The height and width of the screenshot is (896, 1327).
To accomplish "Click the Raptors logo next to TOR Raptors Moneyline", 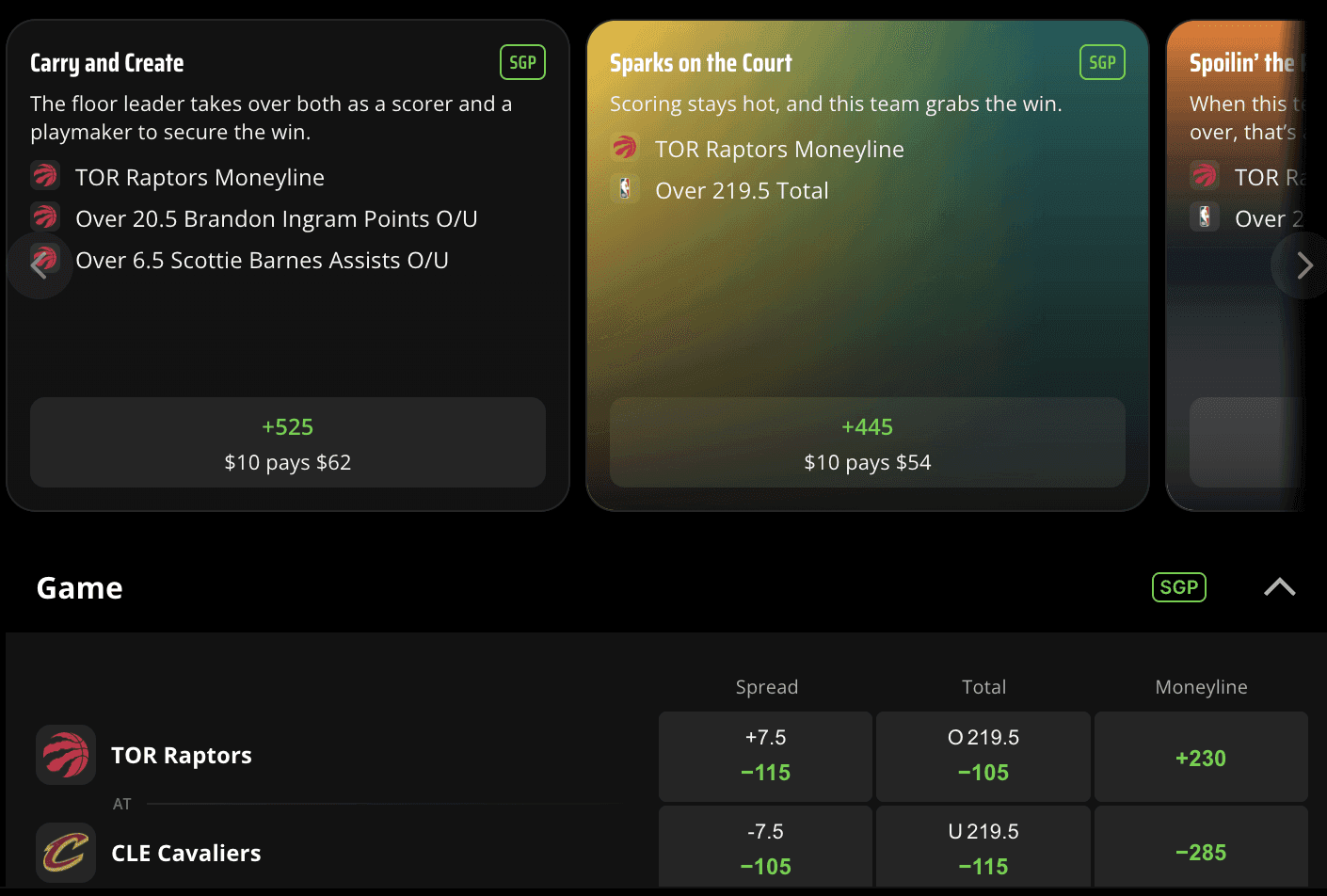I will [x=45, y=177].
